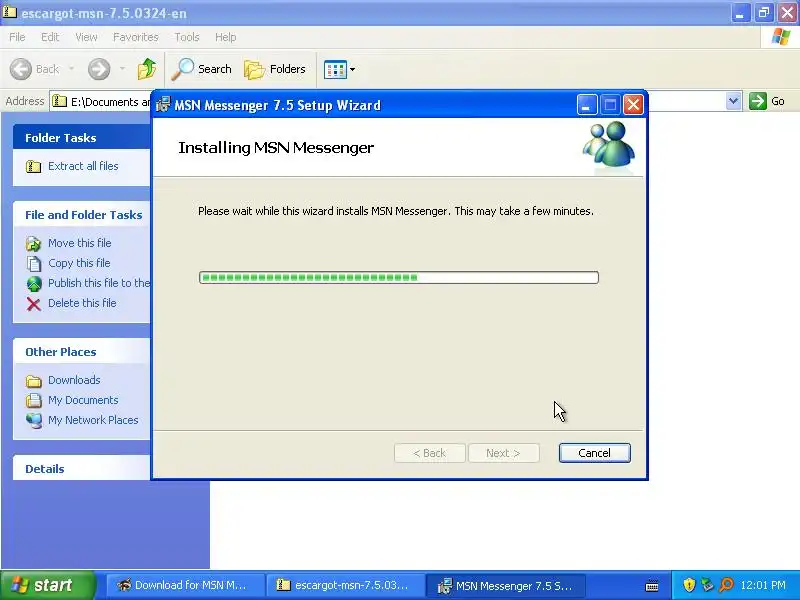Open My Network Places link
The width and height of the screenshot is (800, 600).
(93, 420)
